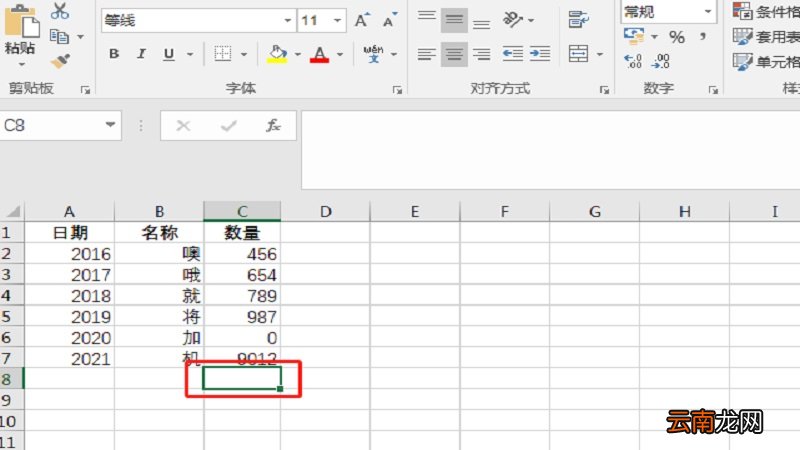
Task: Open fill color dropdown arrow
Action: pyautogui.click(x=297, y=54)
